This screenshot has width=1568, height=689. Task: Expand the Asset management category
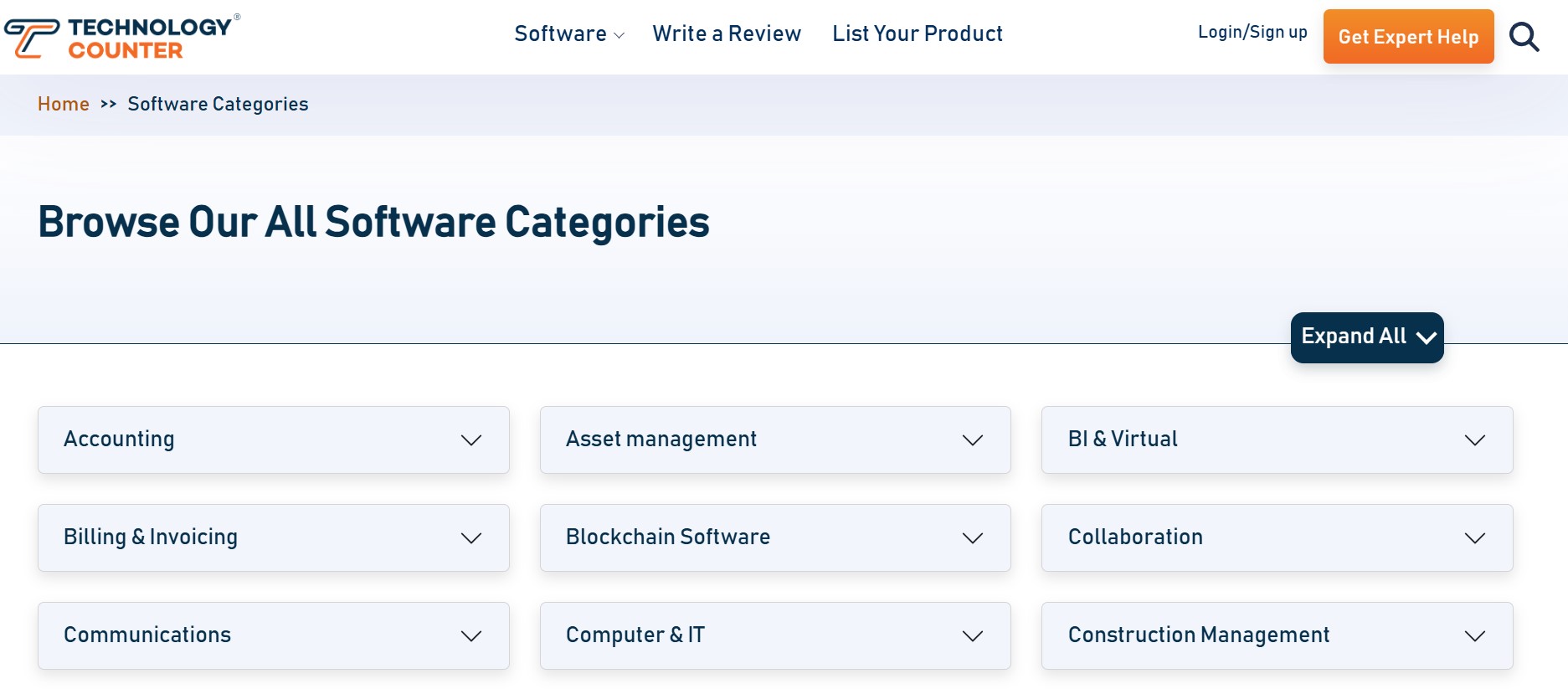point(774,440)
